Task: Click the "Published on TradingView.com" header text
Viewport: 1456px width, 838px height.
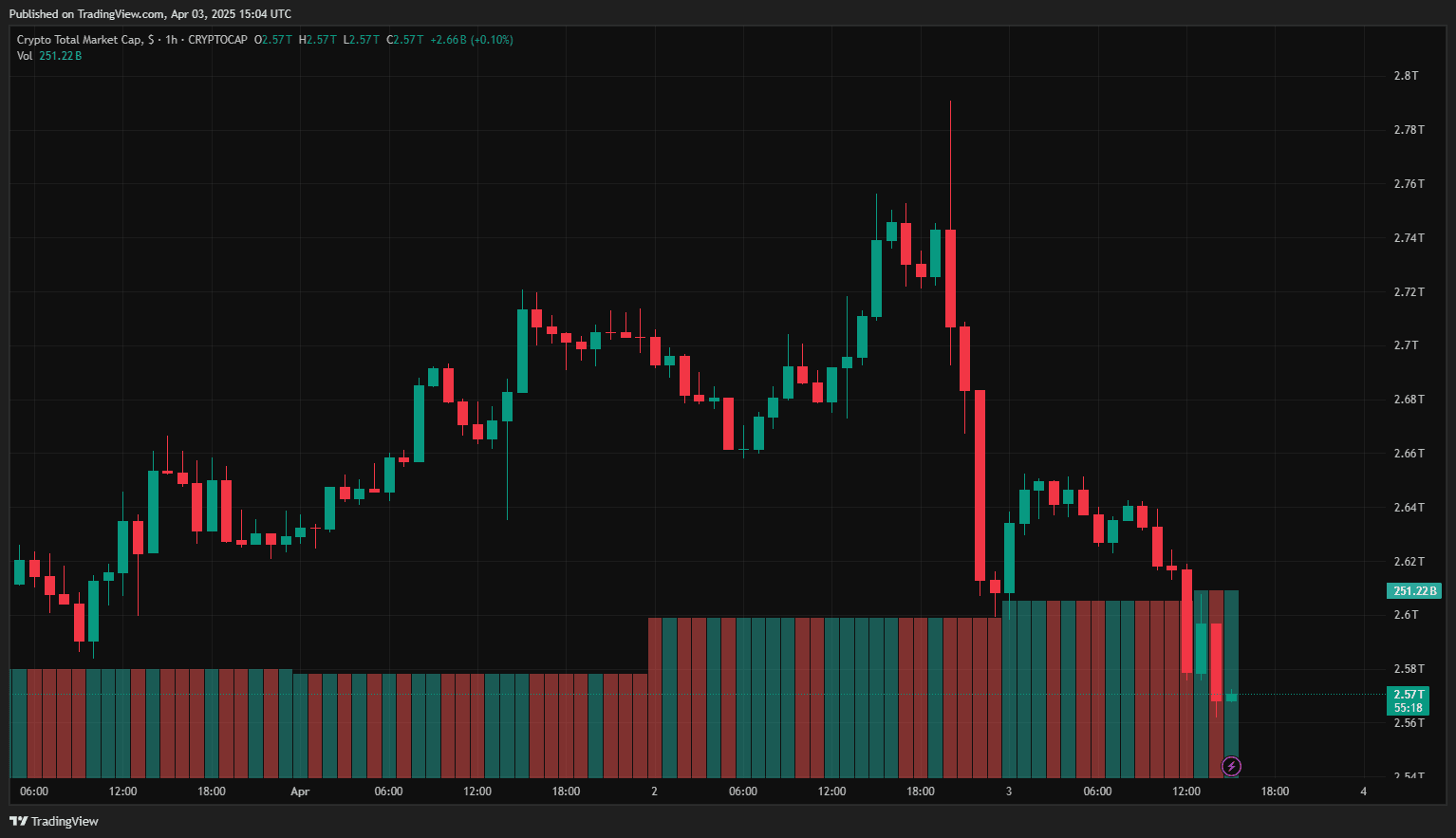Action: tap(86, 14)
